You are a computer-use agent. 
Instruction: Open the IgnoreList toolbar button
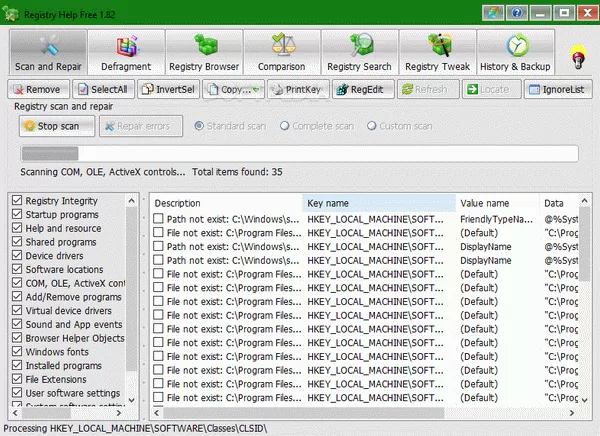558,89
